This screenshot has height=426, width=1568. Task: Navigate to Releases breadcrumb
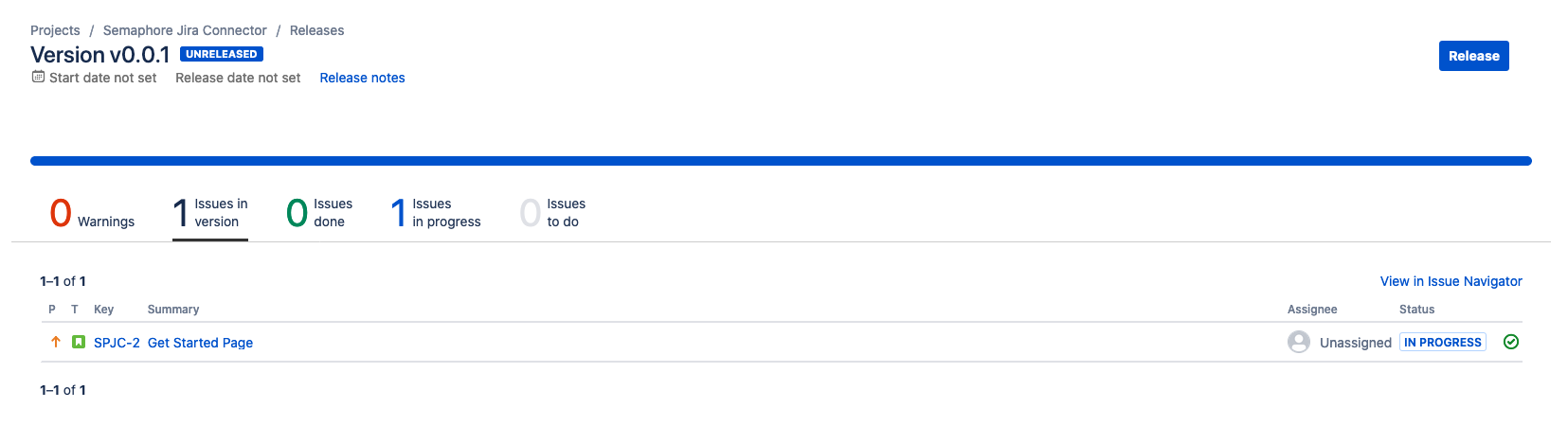click(316, 30)
